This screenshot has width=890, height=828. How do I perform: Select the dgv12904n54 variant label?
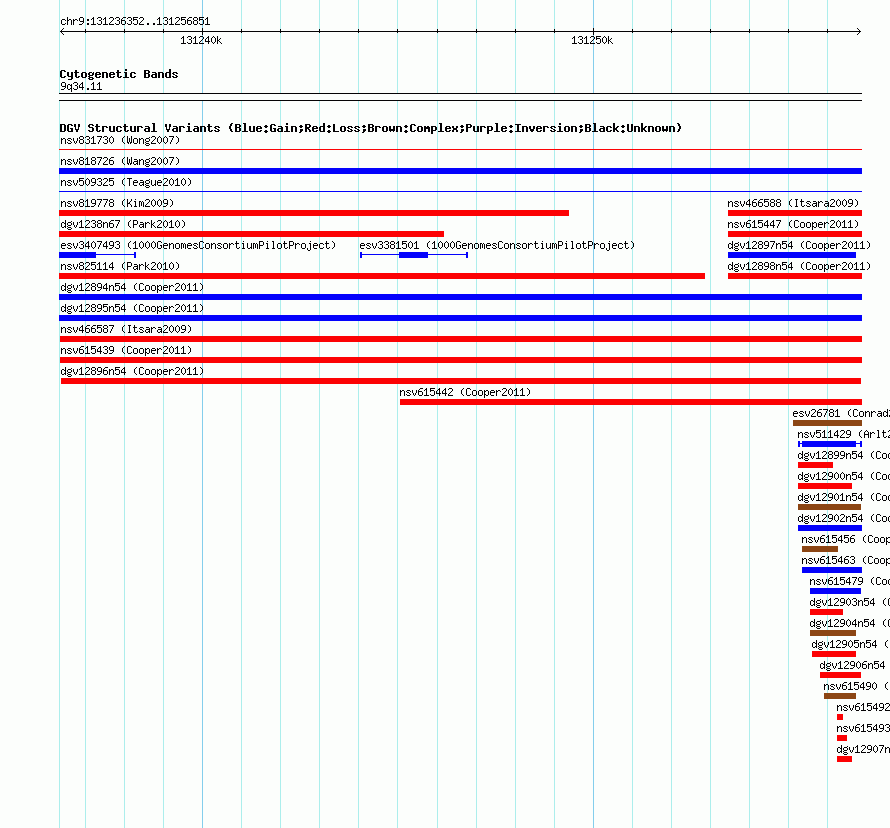pyautogui.click(x=849, y=623)
